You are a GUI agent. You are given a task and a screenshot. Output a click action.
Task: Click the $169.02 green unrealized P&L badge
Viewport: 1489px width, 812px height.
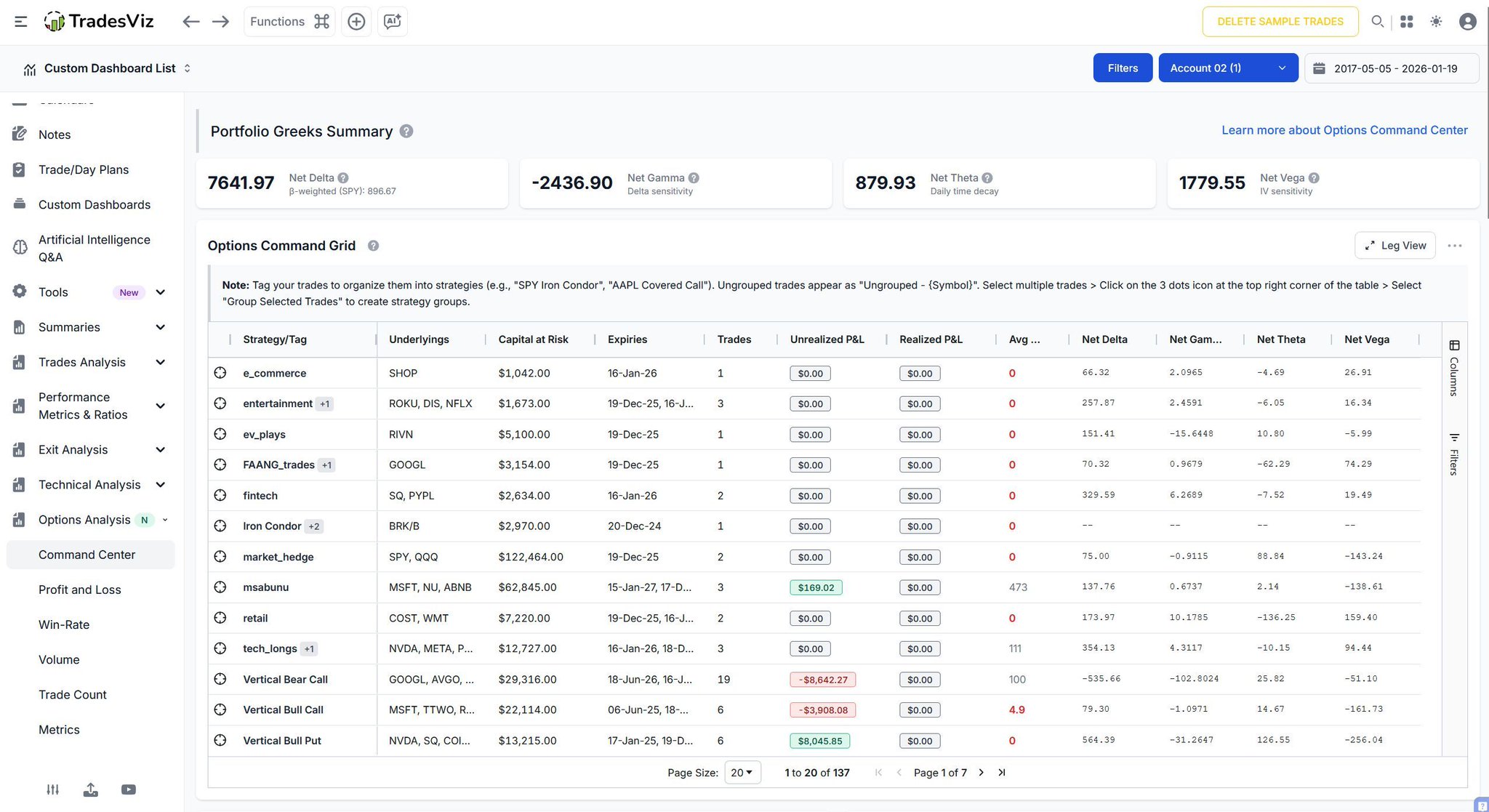point(816,587)
